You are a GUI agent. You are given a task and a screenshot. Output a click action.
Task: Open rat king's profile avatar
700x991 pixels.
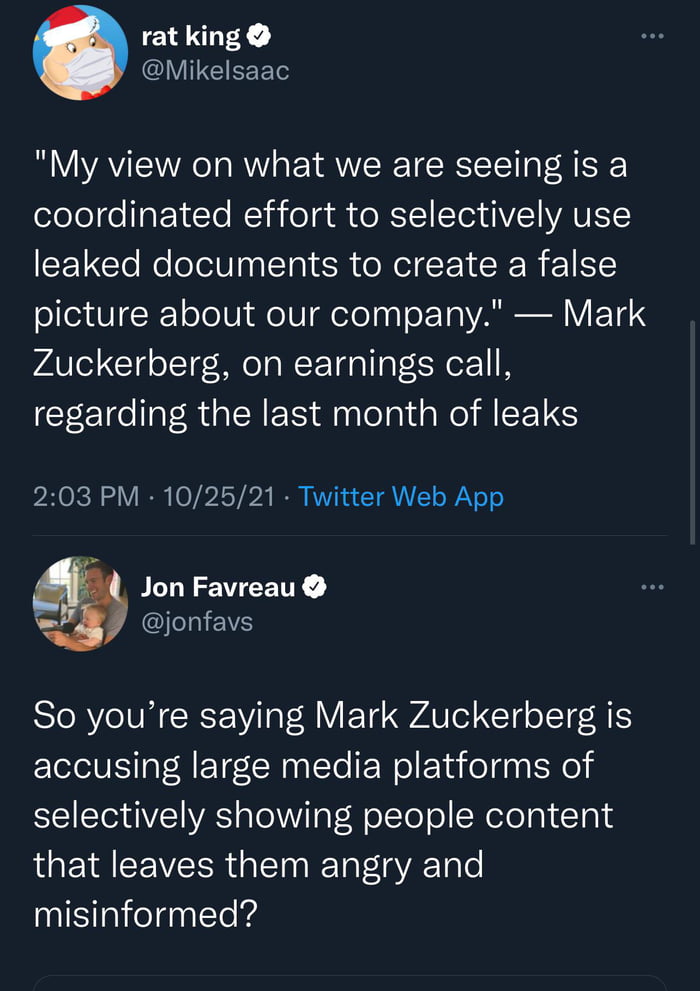[x=80, y=52]
